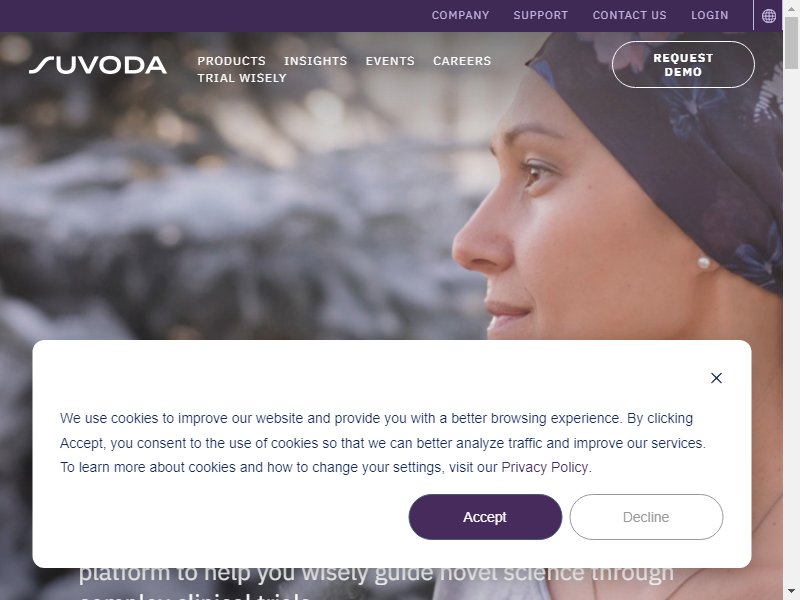
Task: Click the Suvoda logo
Action: tap(97, 65)
